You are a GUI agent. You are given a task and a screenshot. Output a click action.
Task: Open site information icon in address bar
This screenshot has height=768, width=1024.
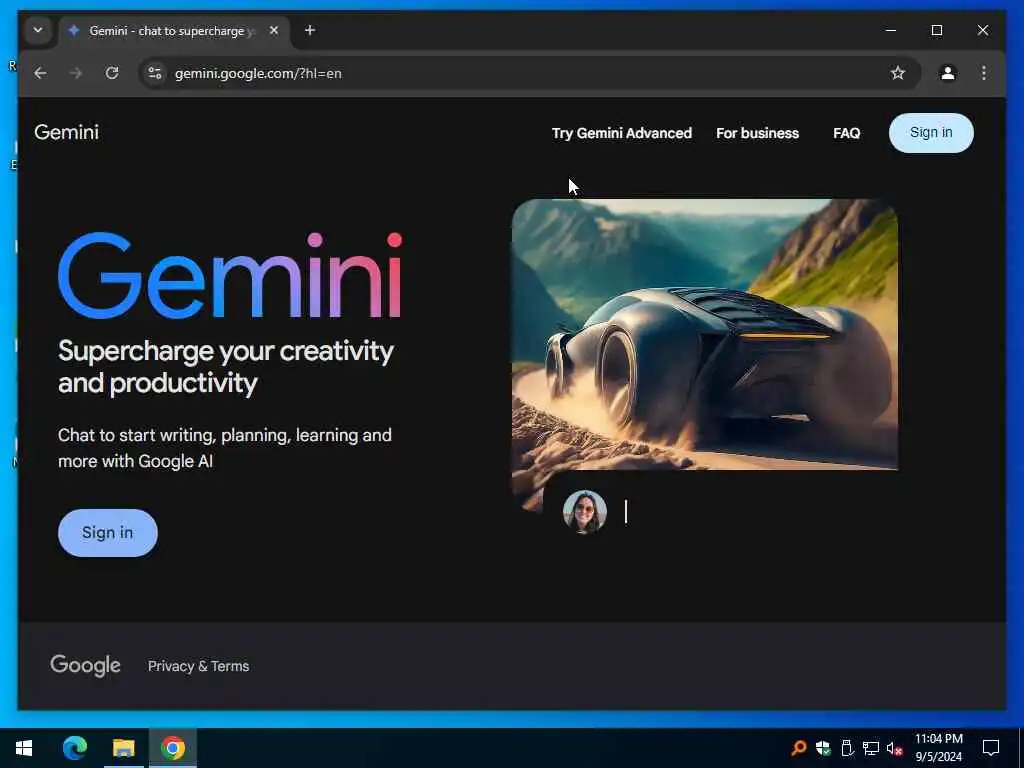(x=155, y=73)
